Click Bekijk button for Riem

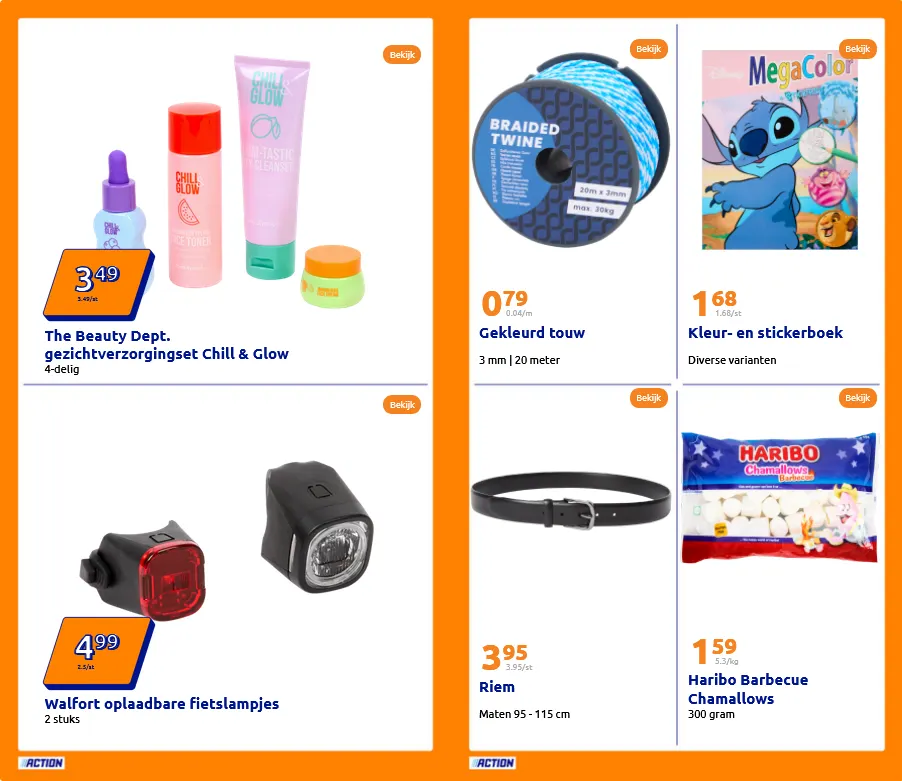(x=648, y=398)
